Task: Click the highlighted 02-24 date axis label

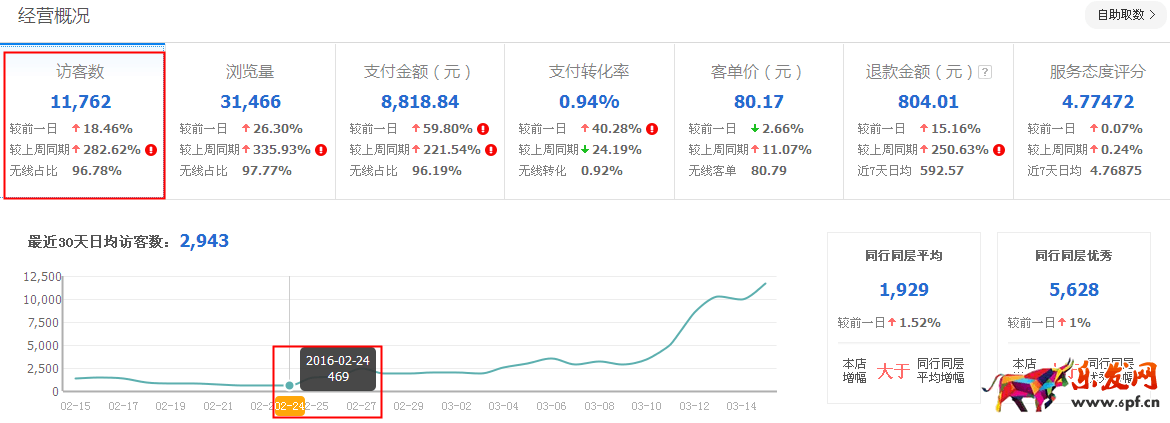Action: tap(289, 407)
